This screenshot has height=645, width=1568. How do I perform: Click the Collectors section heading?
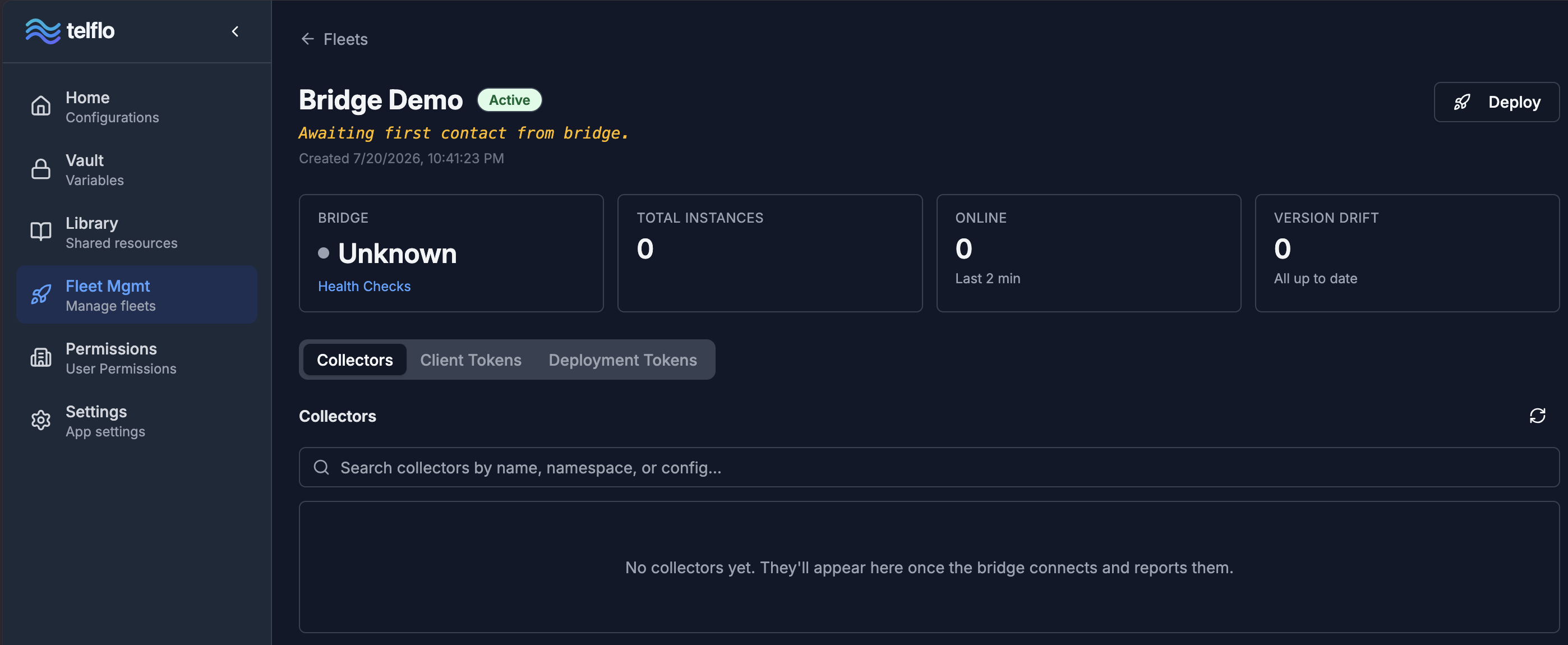click(337, 416)
